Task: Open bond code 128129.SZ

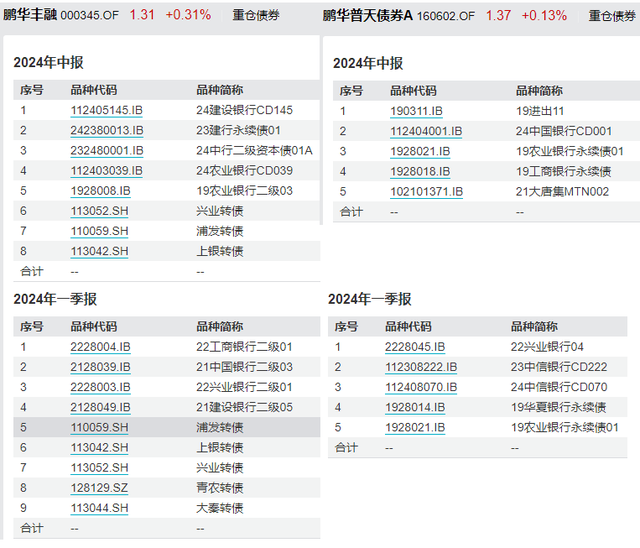Action: (99, 488)
